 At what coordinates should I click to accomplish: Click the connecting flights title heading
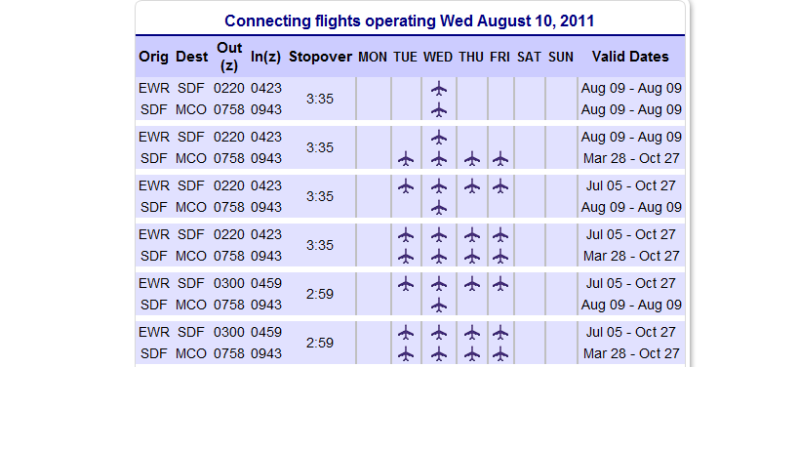click(x=410, y=21)
